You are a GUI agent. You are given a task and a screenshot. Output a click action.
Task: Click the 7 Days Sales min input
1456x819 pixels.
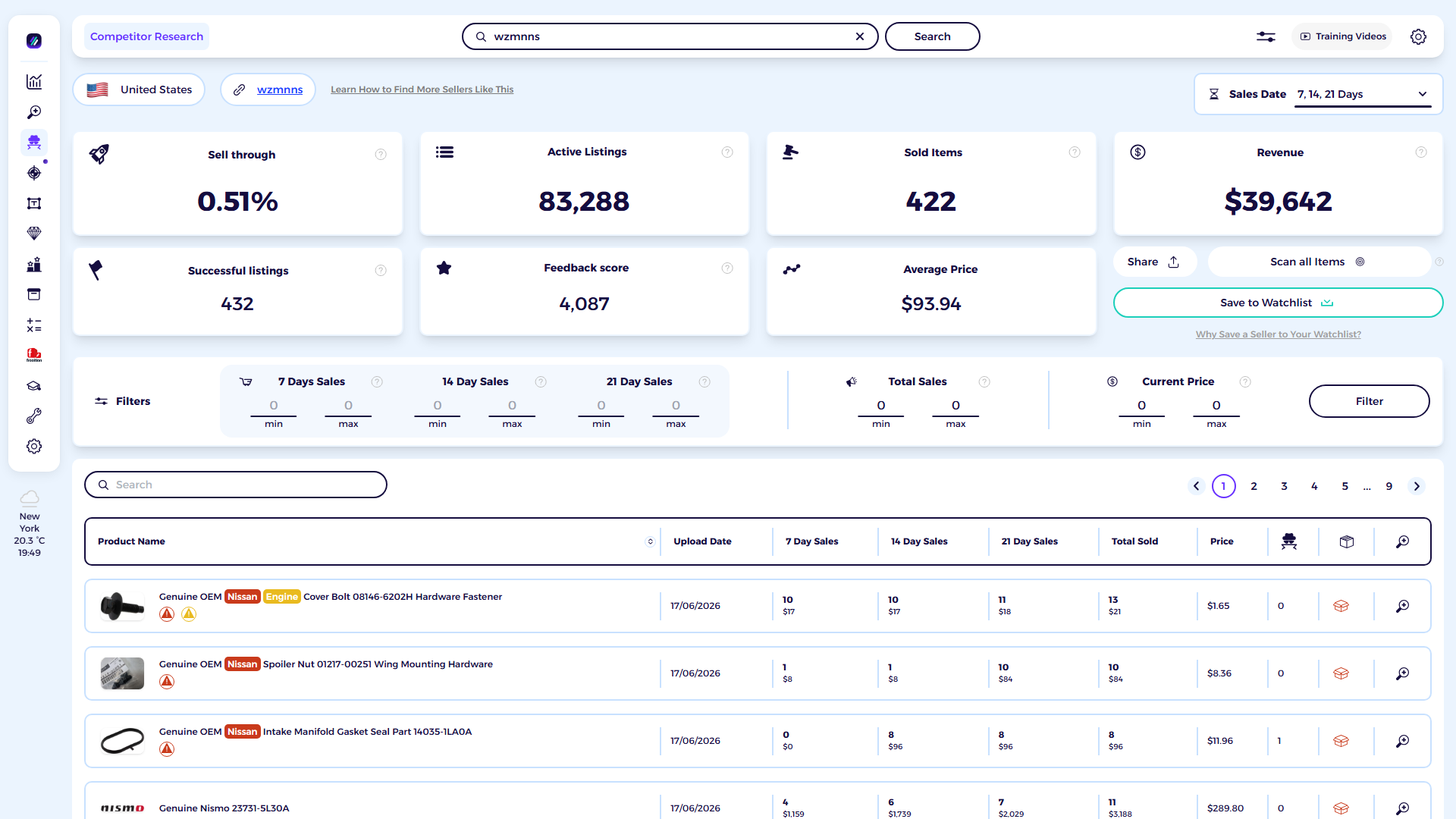coord(273,406)
